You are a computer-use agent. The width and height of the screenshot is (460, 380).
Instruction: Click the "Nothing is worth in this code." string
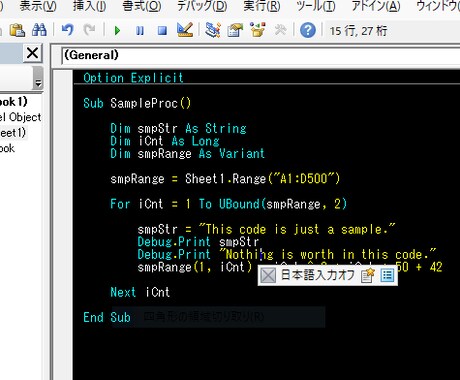[328, 254]
